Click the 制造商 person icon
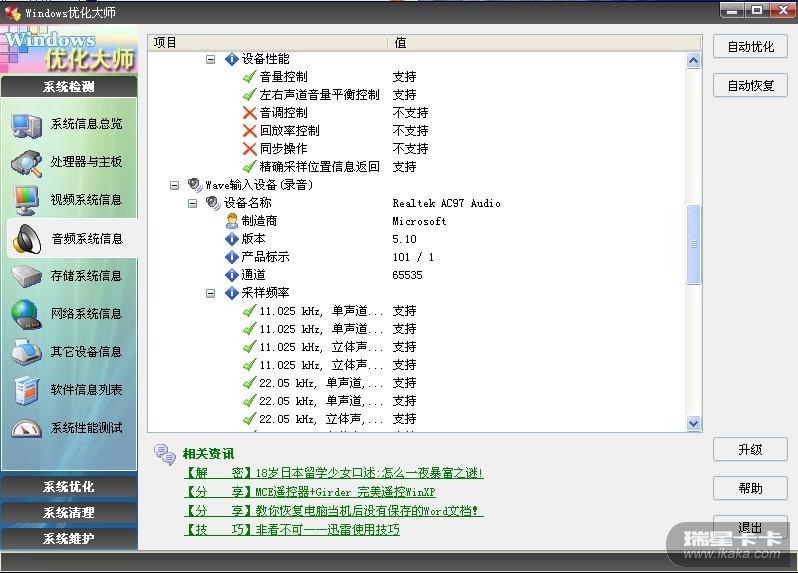The height and width of the screenshot is (573, 798). (232, 221)
